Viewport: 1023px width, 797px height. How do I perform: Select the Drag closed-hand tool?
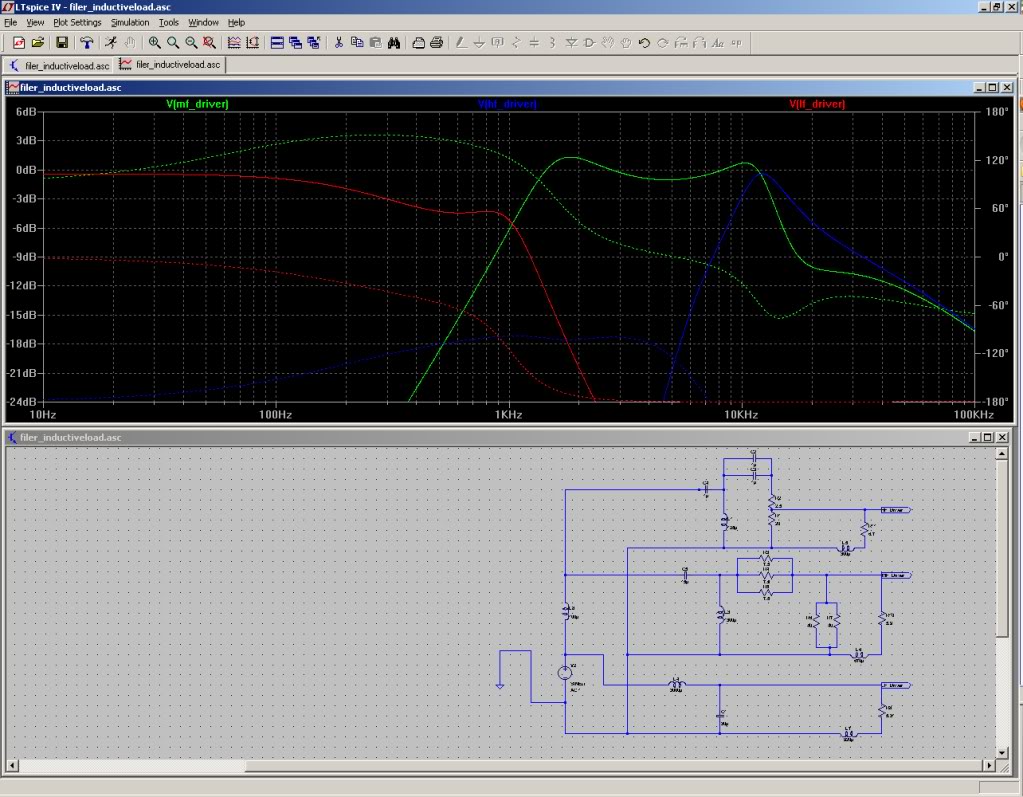coord(626,43)
